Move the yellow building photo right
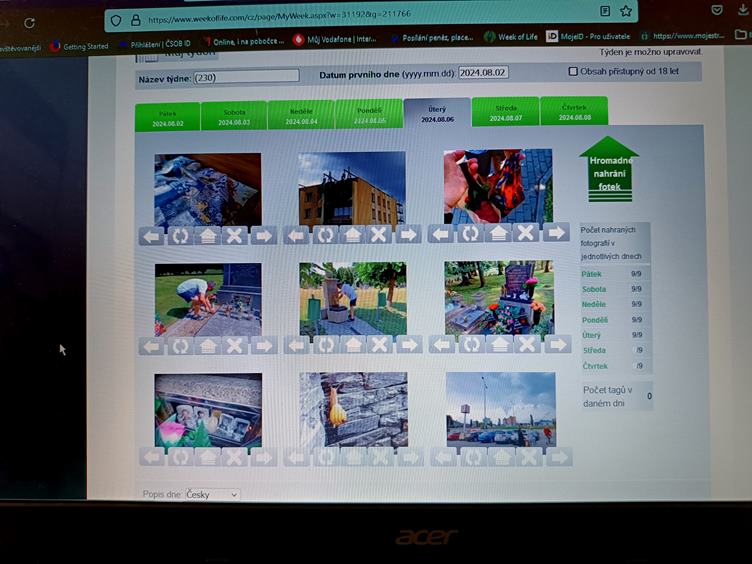 (408, 235)
